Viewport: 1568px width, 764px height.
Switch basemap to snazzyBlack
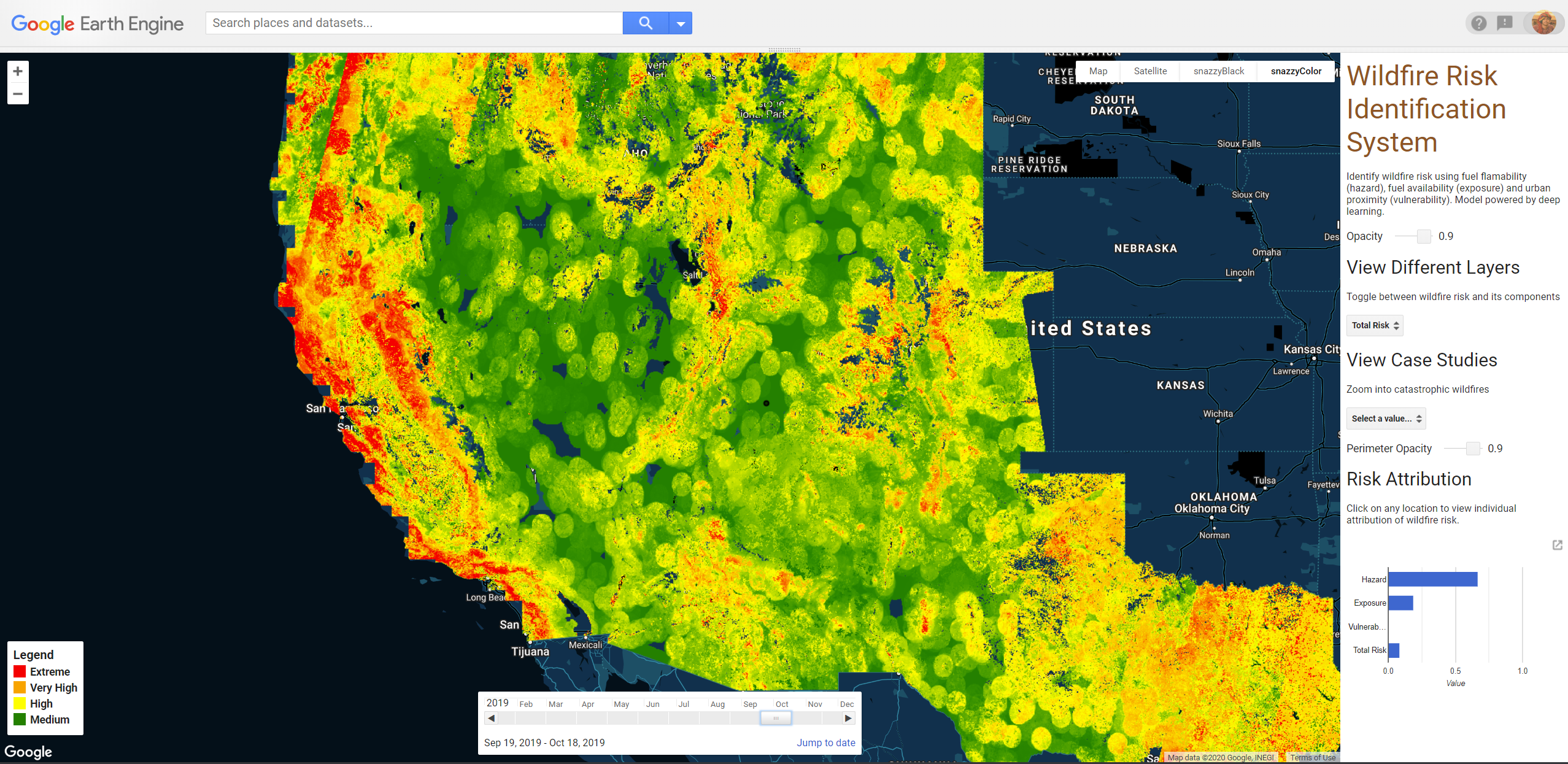pyautogui.click(x=1218, y=71)
